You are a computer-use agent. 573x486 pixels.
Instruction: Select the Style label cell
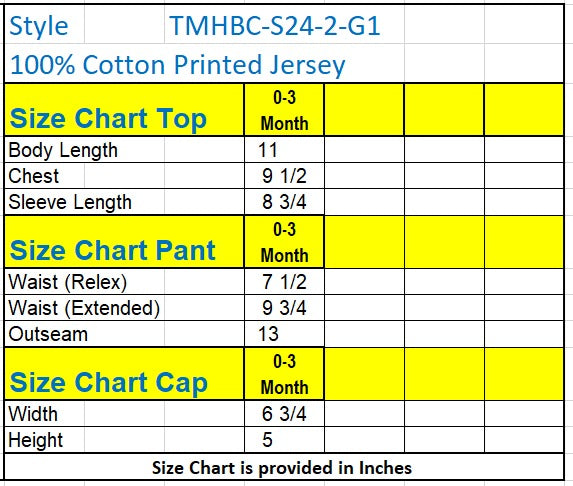pyautogui.click(x=44, y=25)
